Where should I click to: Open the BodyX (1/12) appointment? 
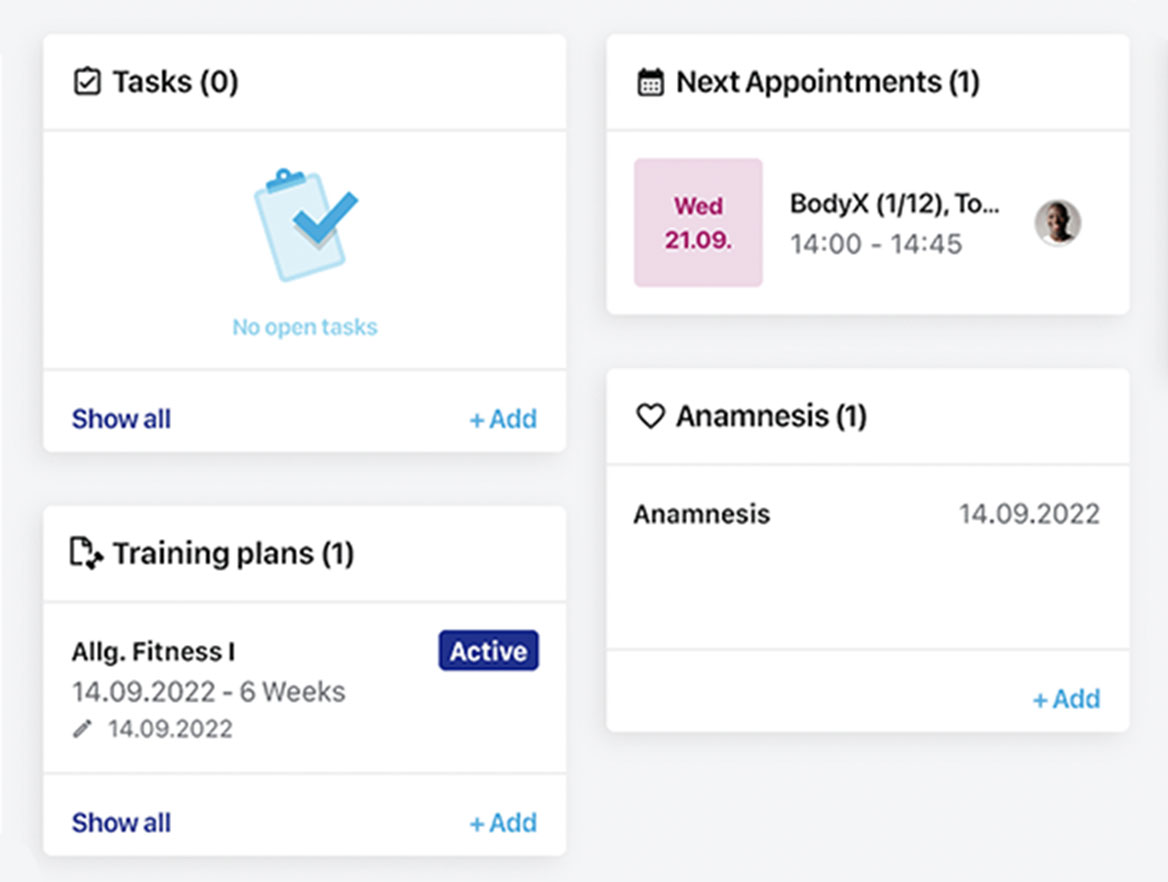click(x=894, y=204)
